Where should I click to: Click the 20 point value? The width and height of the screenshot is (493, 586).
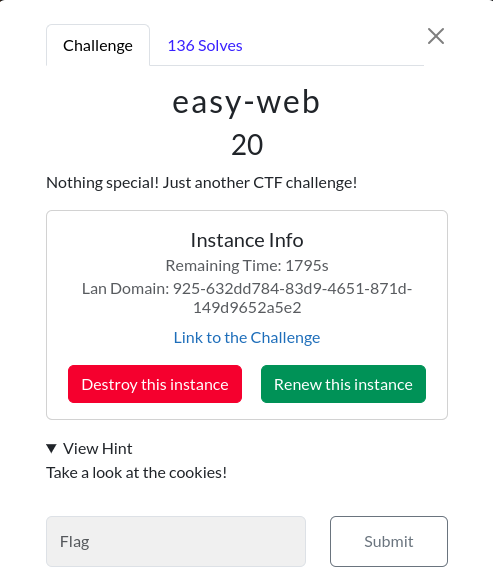pyautogui.click(x=247, y=145)
